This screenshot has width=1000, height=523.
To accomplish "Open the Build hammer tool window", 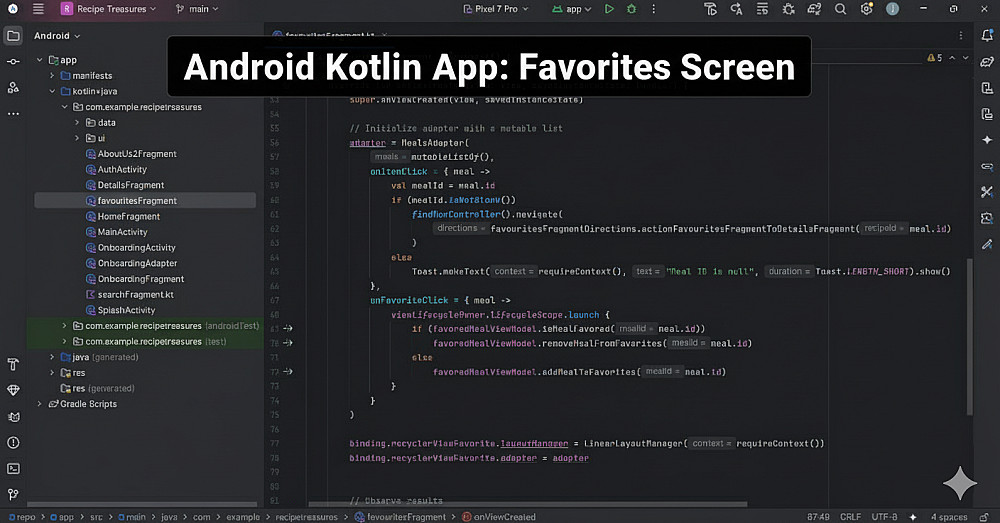I will point(13,364).
